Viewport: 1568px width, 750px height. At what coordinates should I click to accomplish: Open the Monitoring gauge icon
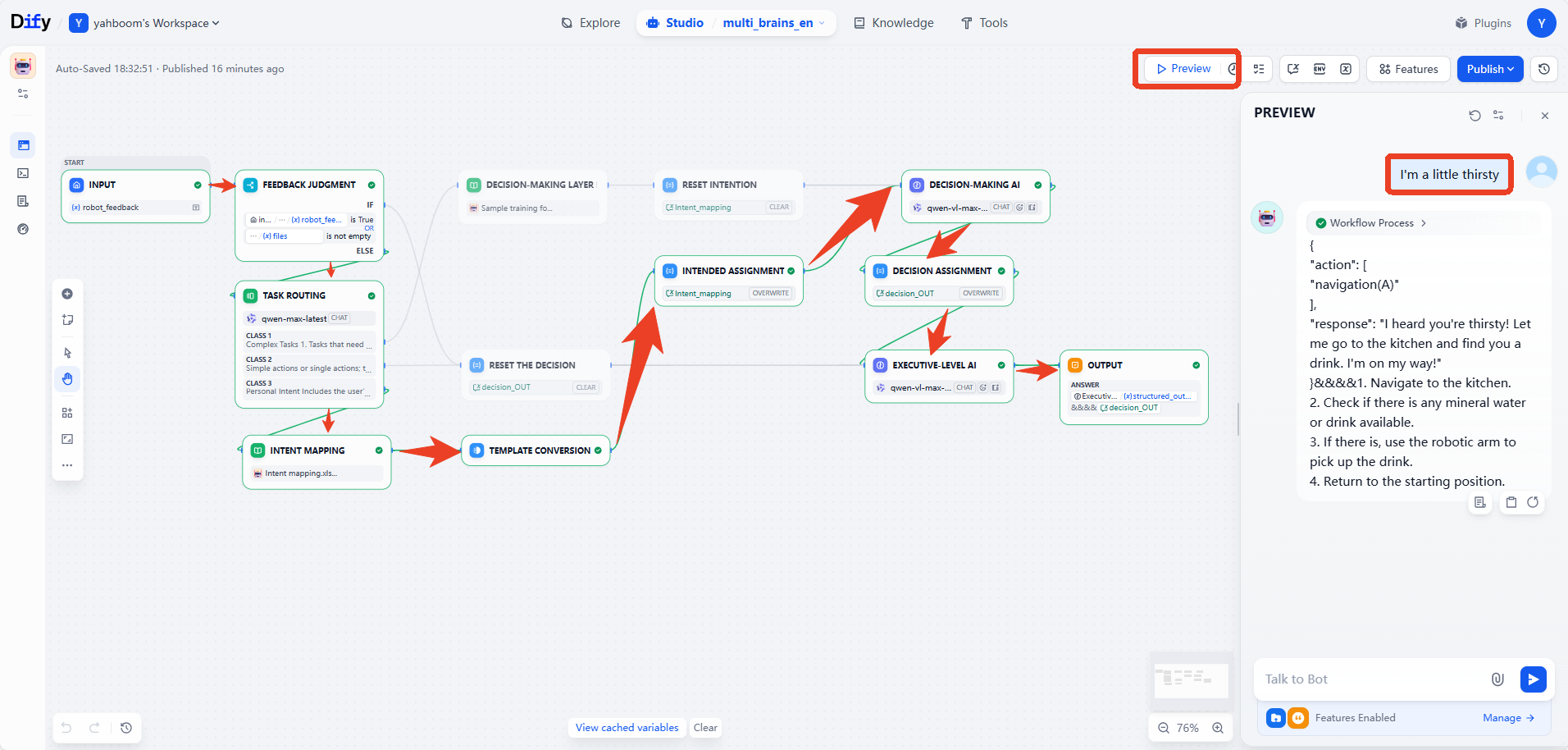coord(23,229)
